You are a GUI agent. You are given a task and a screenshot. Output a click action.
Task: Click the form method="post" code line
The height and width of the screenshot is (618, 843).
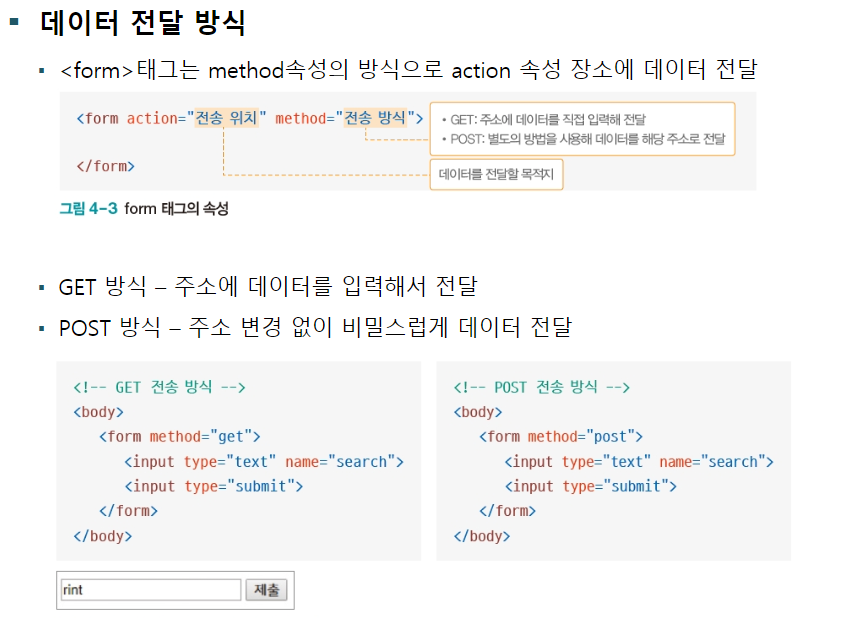(x=561, y=436)
